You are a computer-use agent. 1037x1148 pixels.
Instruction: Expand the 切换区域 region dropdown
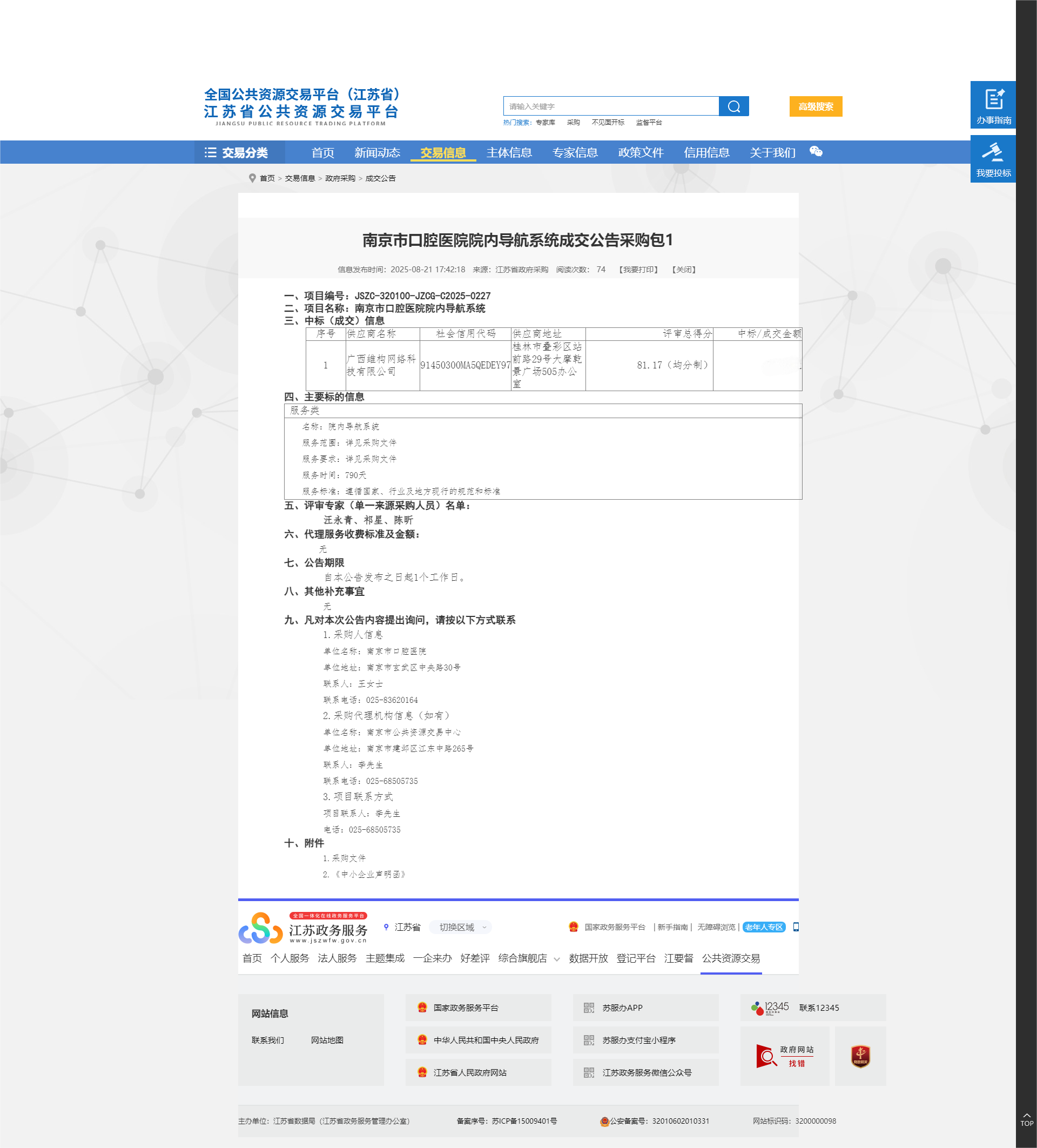click(461, 927)
